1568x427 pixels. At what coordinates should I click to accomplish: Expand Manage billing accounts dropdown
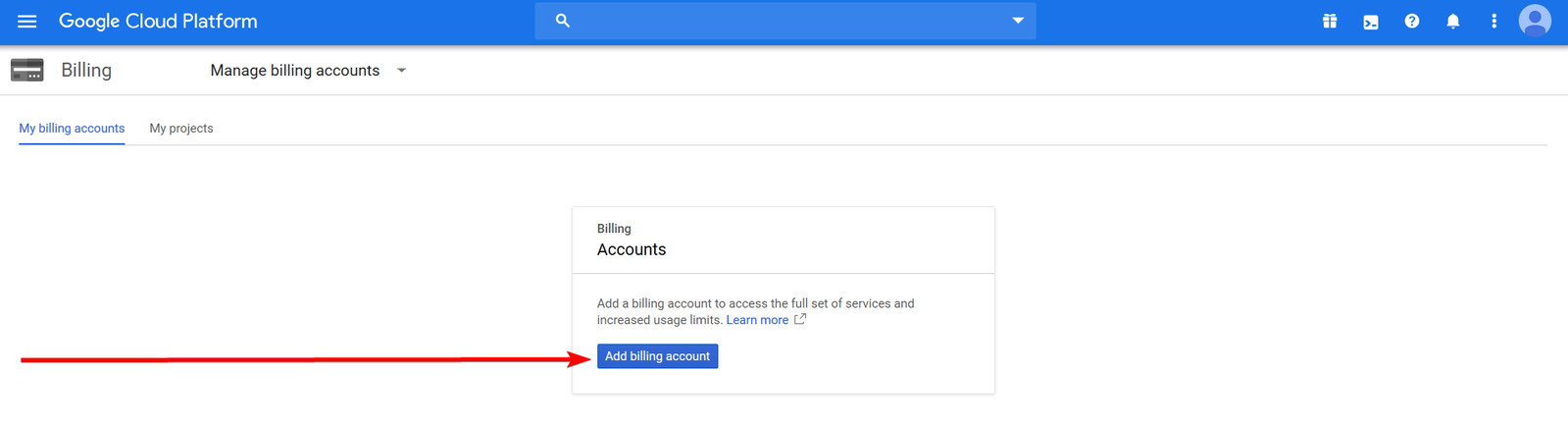(x=308, y=71)
